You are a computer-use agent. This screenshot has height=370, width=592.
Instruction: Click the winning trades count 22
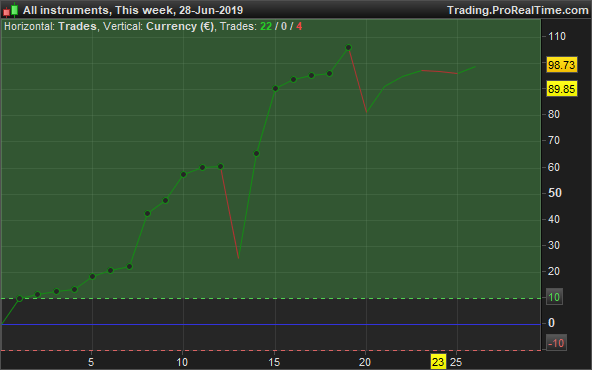pyautogui.click(x=266, y=26)
